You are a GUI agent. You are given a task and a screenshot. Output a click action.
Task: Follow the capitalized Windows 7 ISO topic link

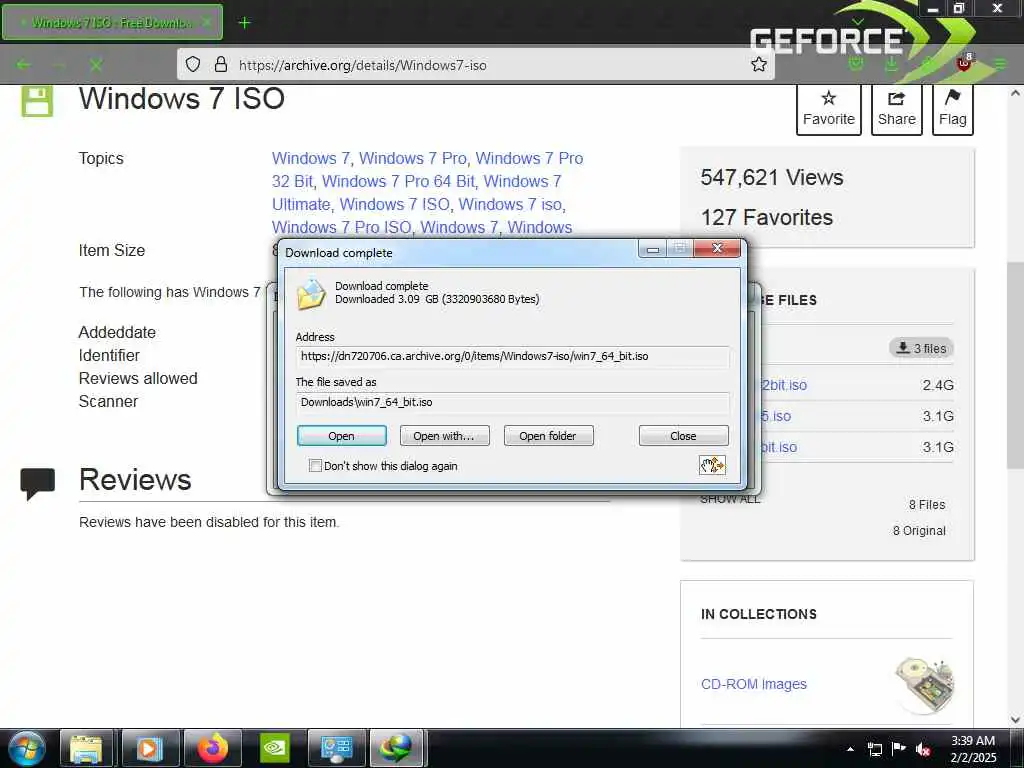click(x=394, y=204)
